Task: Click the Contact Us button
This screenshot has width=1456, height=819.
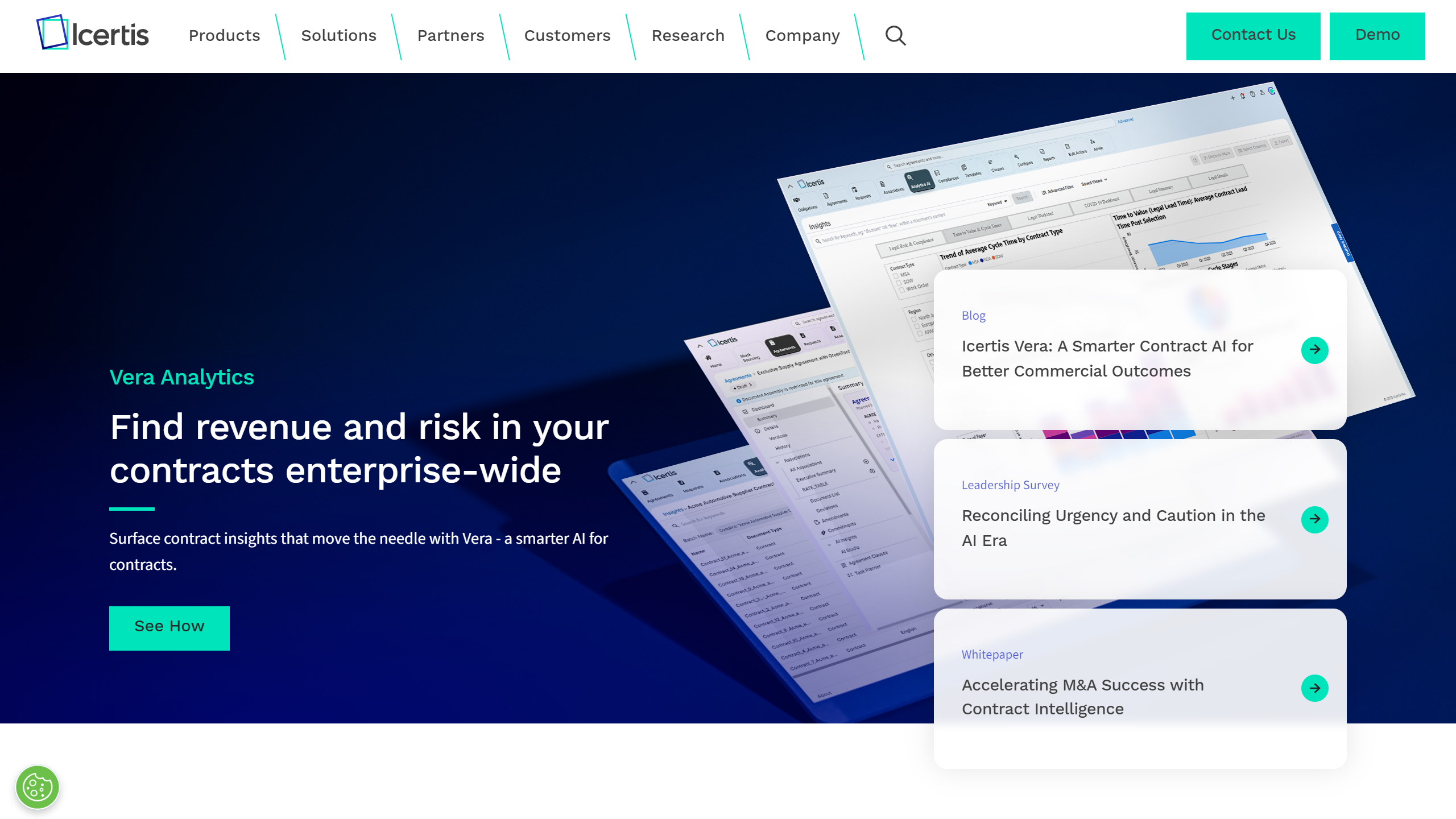Action: click(1253, 35)
